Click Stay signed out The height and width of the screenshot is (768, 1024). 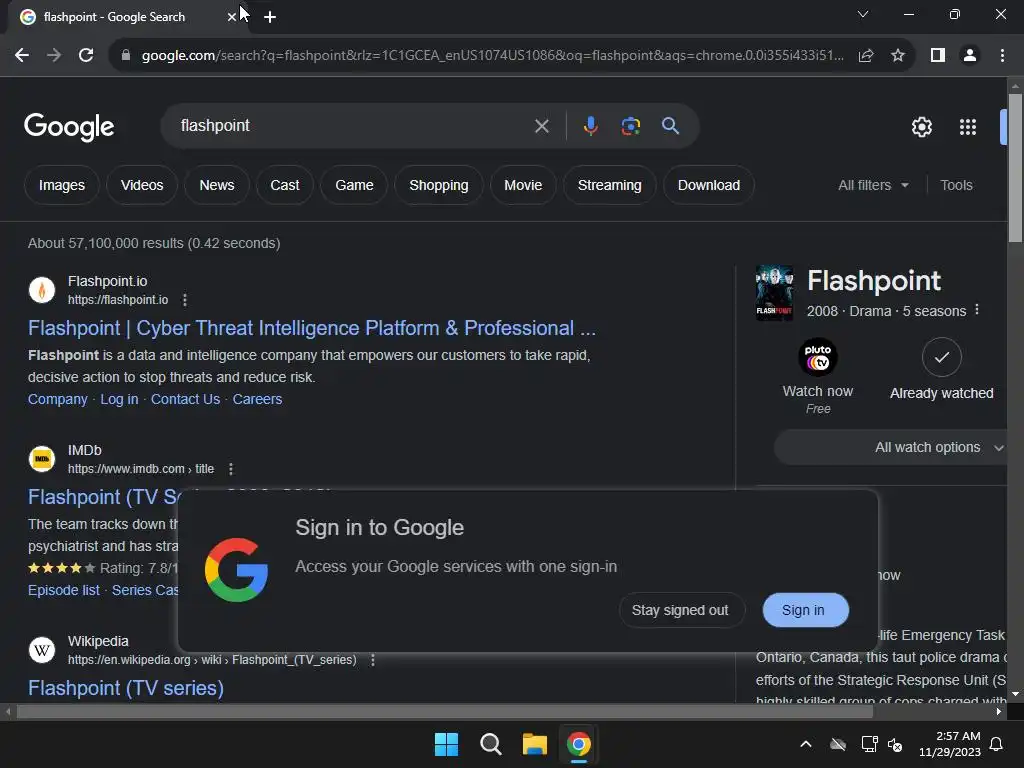click(680, 610)
